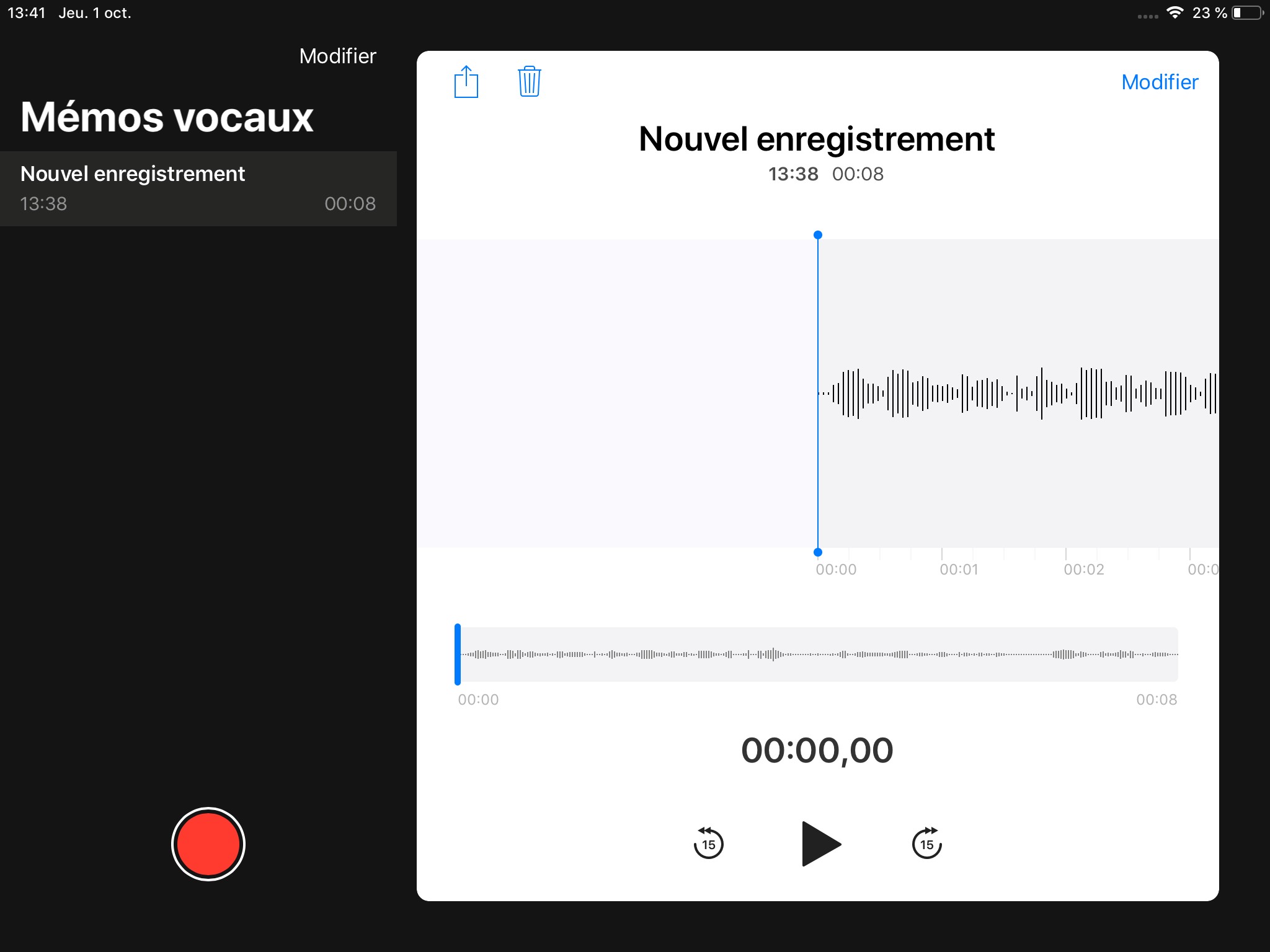
Task: Tap the recording title Nouvel enregistrement in the player
Action: [x=817, y=139]
